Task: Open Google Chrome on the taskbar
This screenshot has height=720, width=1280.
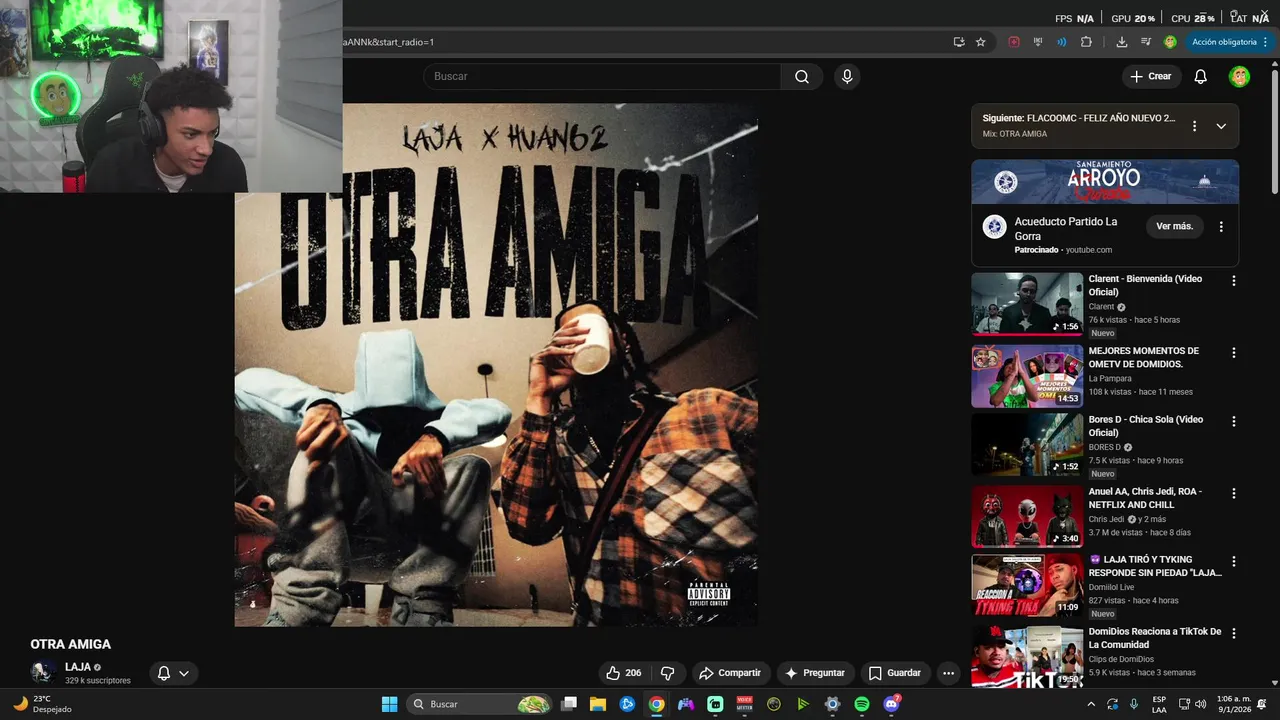Action: pos(656,704)
